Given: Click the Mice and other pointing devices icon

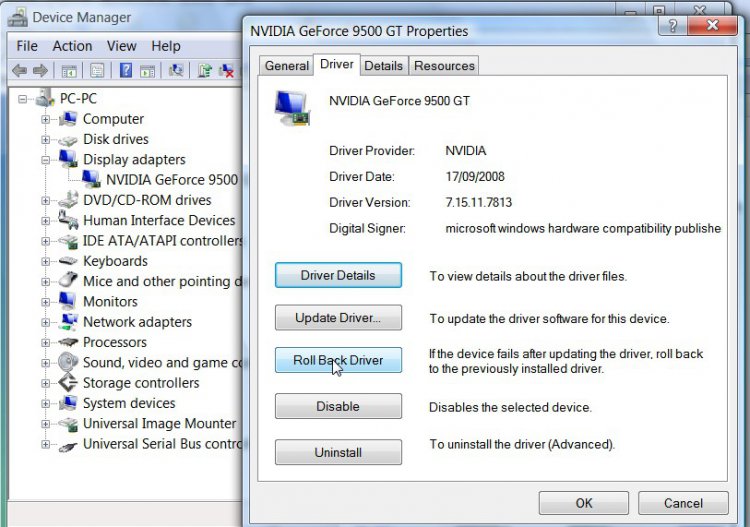Looking at the screenshot, I should 68,280.
